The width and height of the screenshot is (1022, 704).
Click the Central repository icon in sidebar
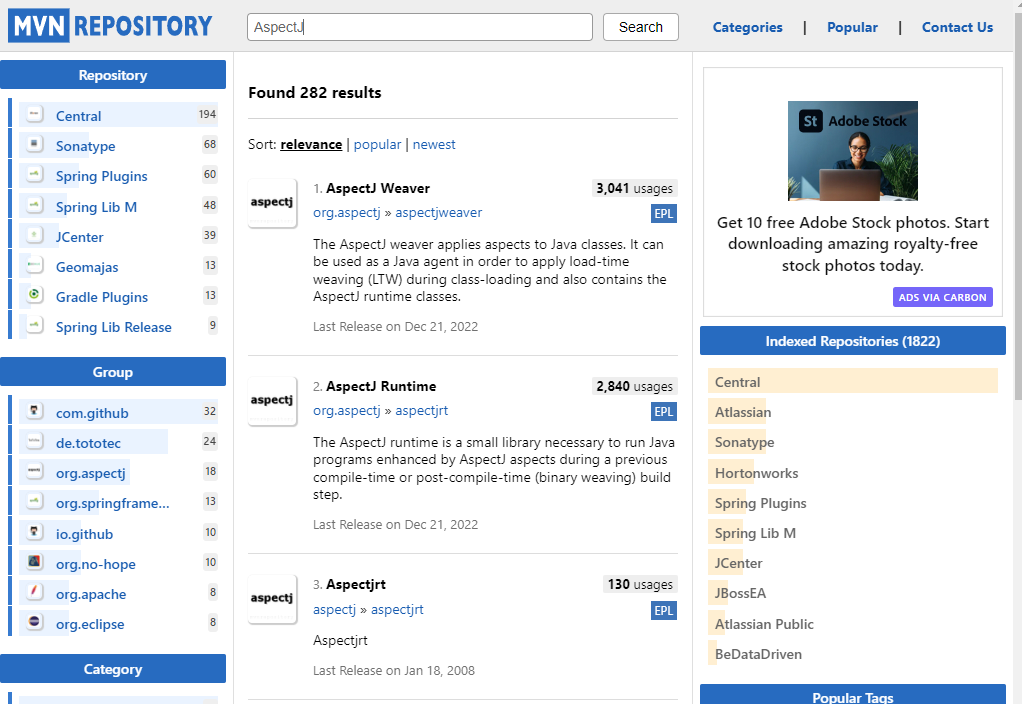35,114
